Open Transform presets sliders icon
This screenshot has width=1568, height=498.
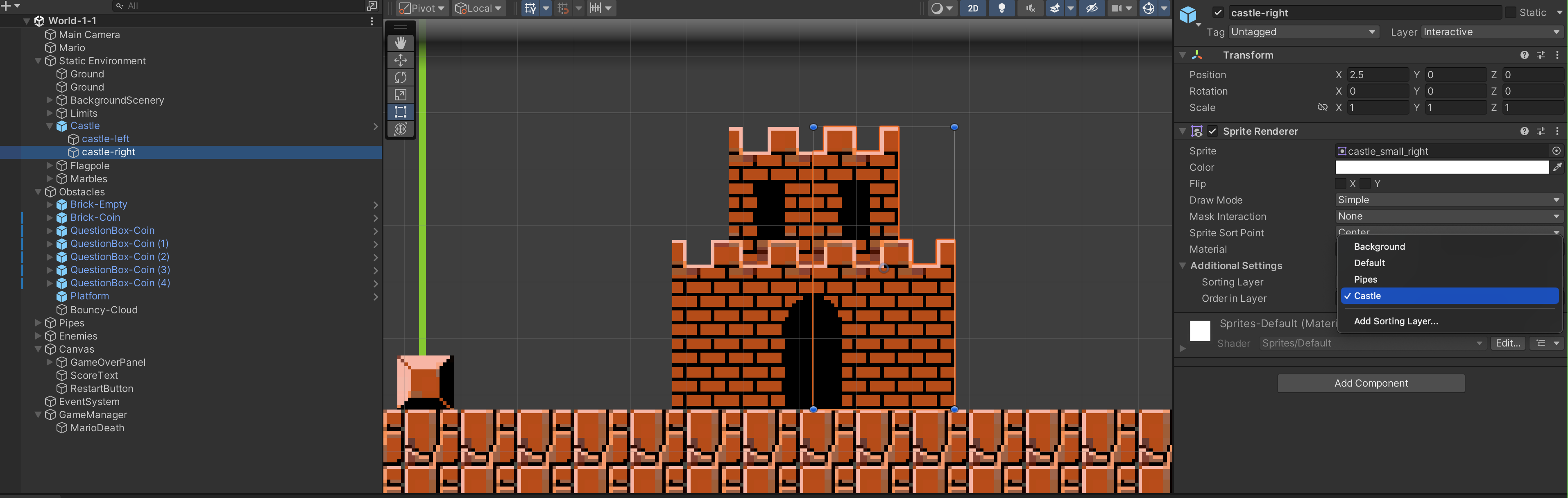click(1541, 55)
